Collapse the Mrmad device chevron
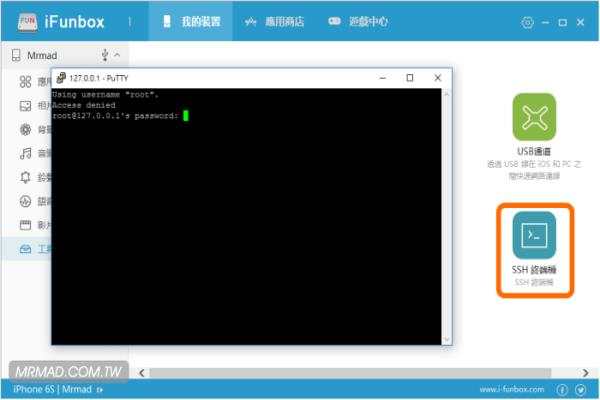 [x=117, y=56]
